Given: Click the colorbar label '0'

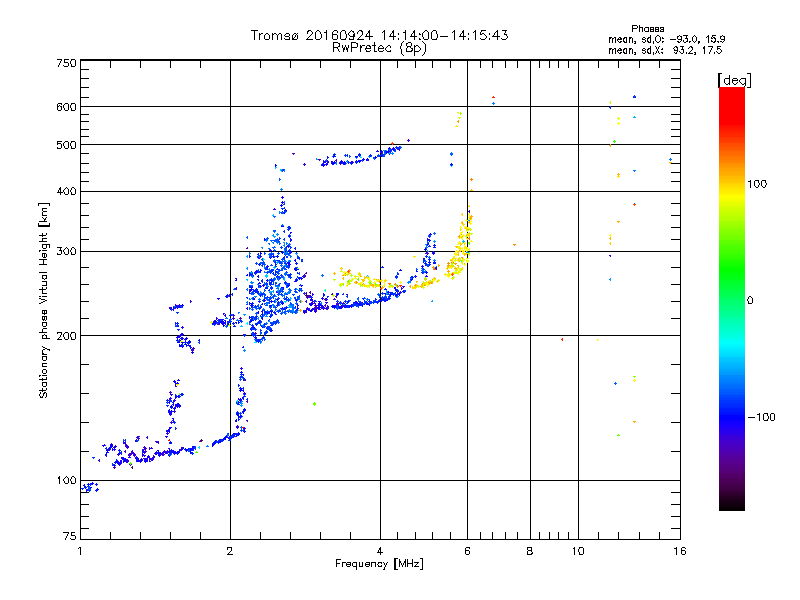Looking at the screenshot, I should (750, 300).
